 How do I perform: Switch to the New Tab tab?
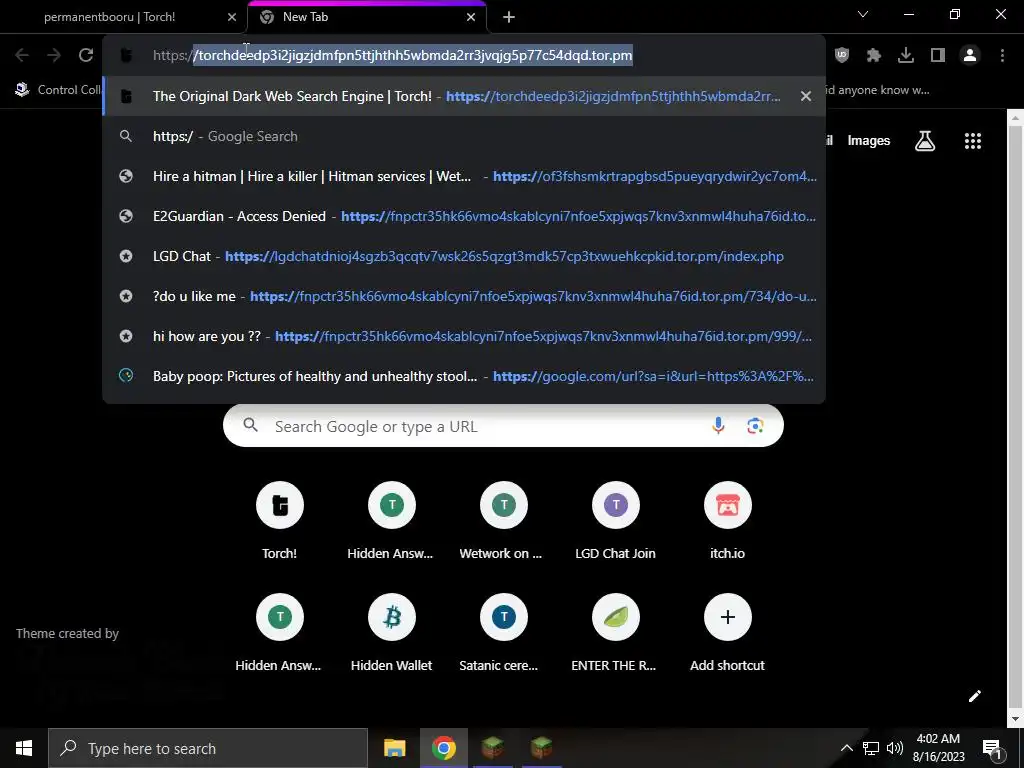pos(366,17)
